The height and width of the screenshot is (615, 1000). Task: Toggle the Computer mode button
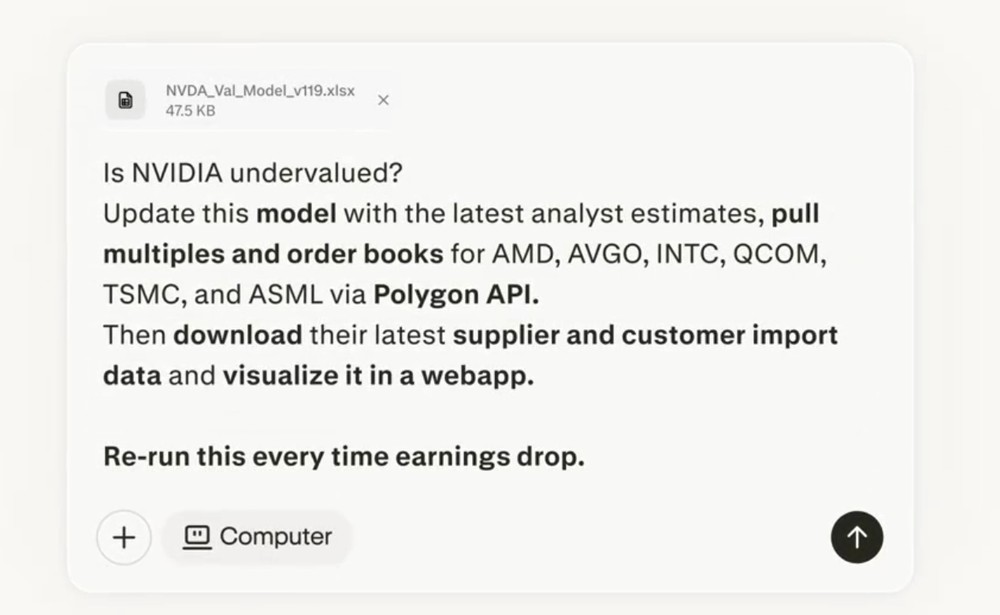click(x=258, y=537)
